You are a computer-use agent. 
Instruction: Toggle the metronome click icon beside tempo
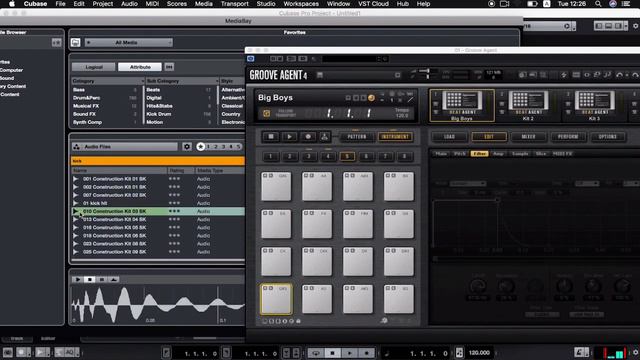pyautogui.click(x=460, y=353)
